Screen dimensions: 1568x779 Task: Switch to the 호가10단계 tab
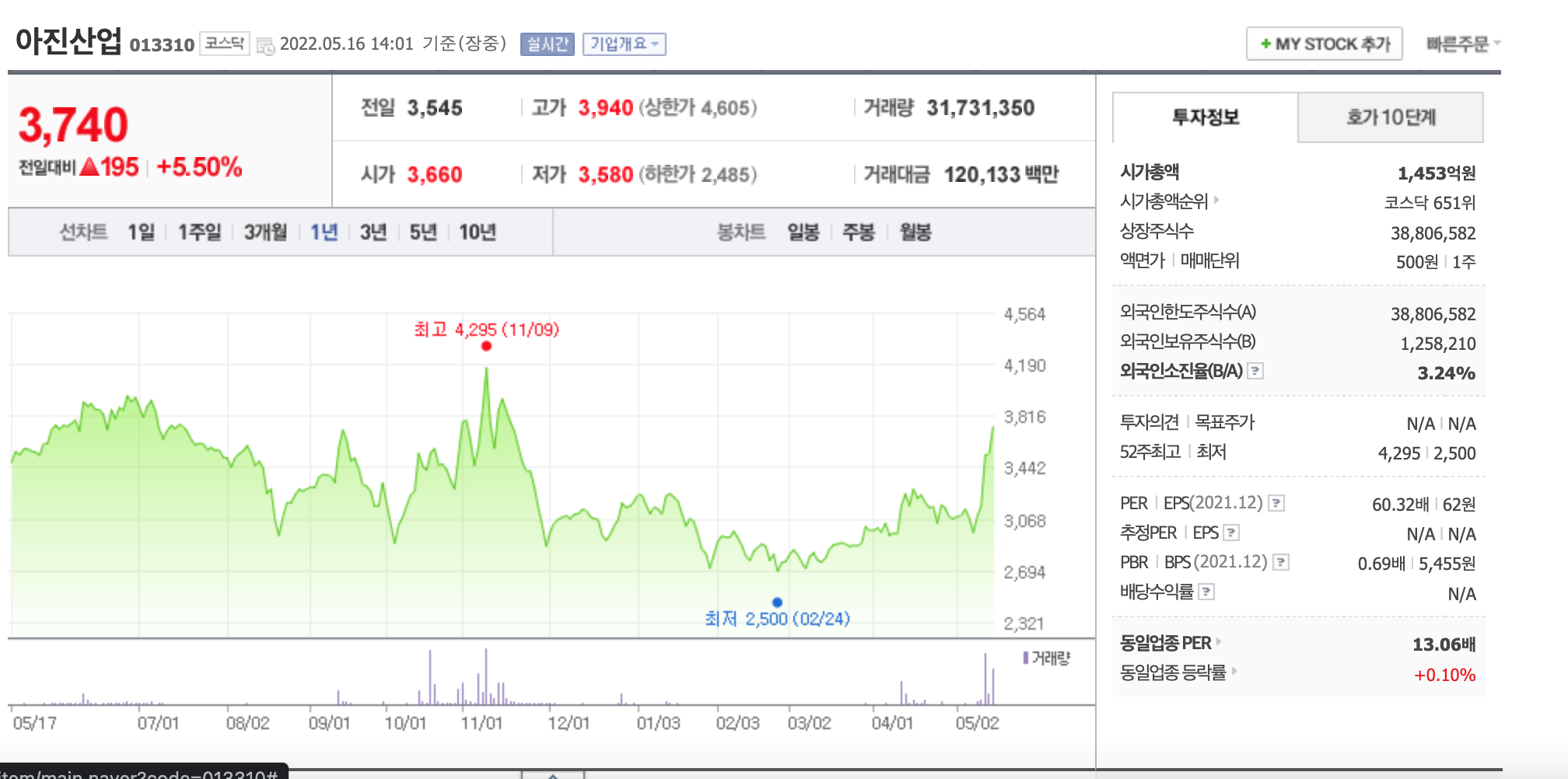(x=1391, y=117)
